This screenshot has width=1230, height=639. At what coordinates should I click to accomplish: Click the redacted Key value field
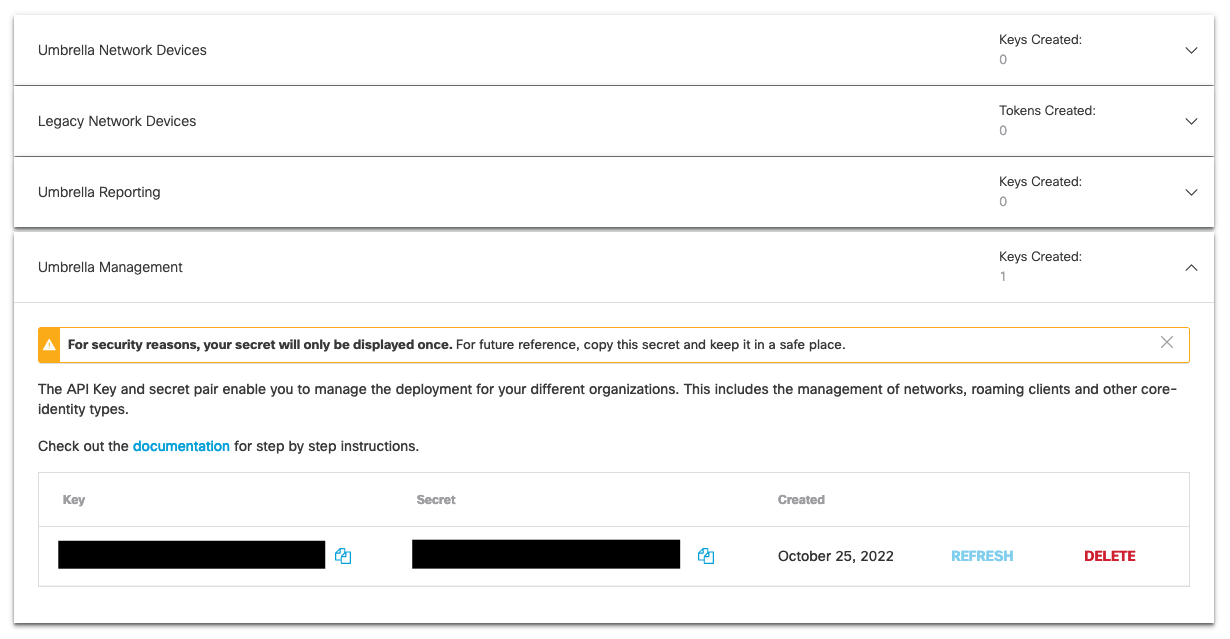coord(192,555)
